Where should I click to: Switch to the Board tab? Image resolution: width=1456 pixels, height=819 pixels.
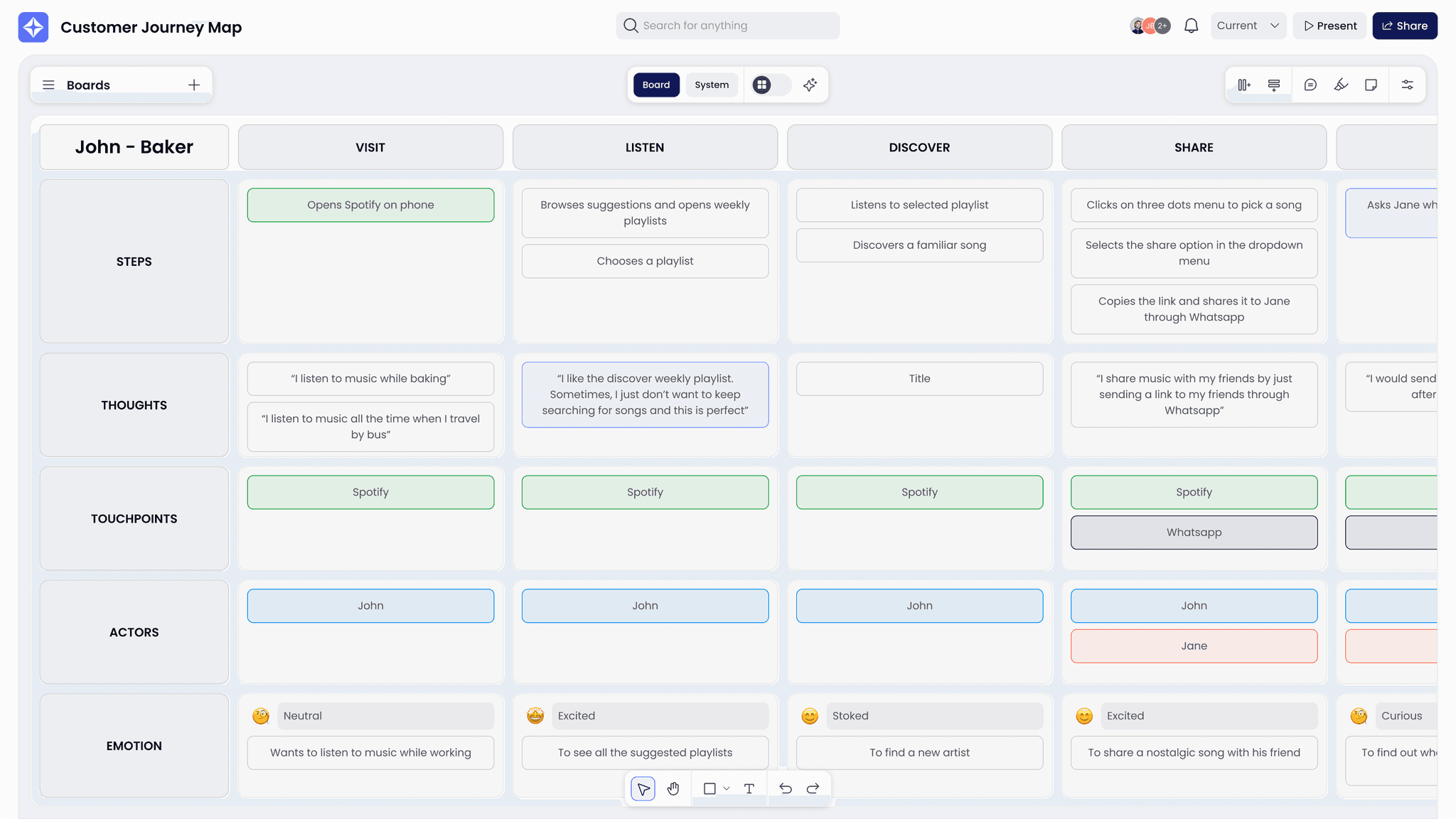click(655, 85)
